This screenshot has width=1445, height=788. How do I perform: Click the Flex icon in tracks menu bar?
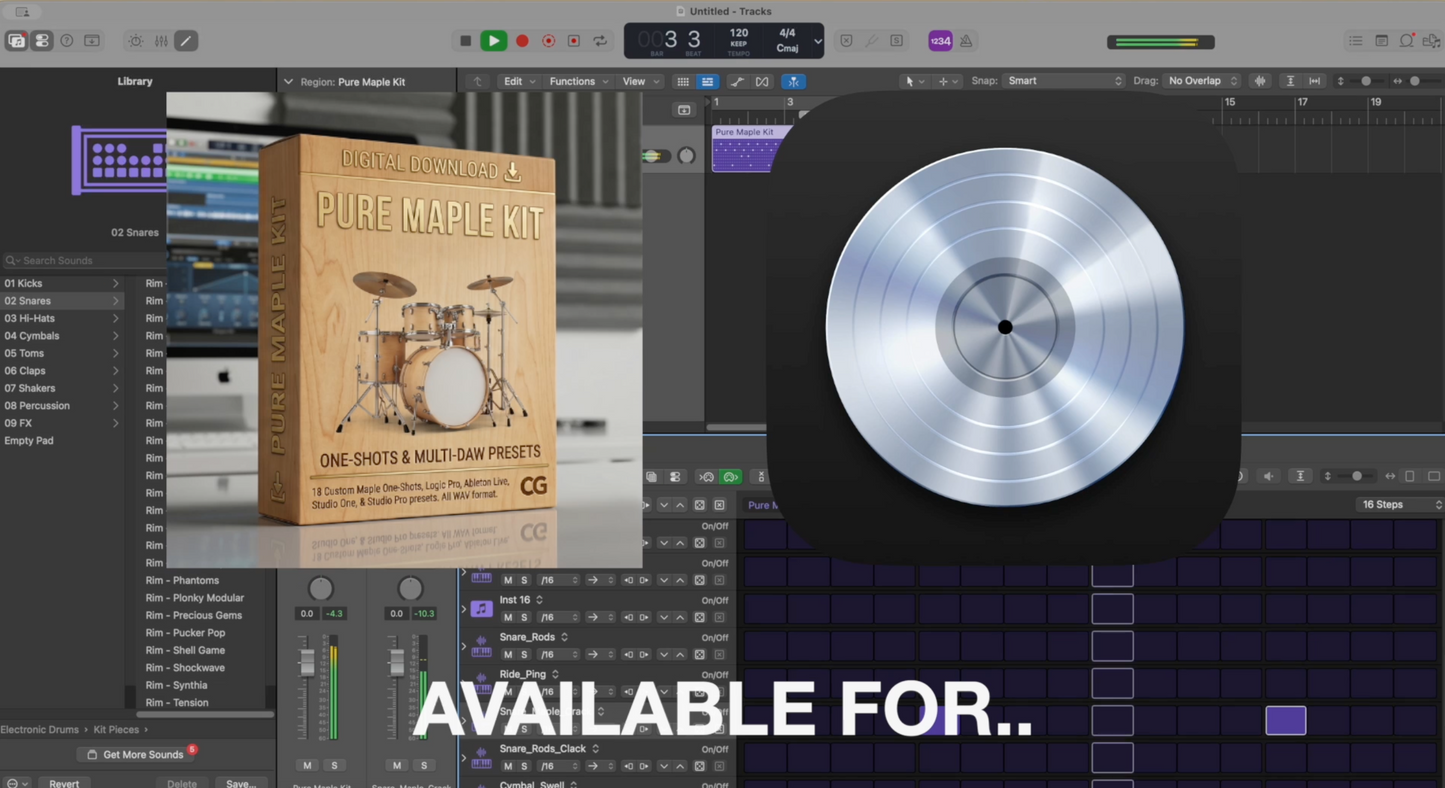[x=762, y=81]
